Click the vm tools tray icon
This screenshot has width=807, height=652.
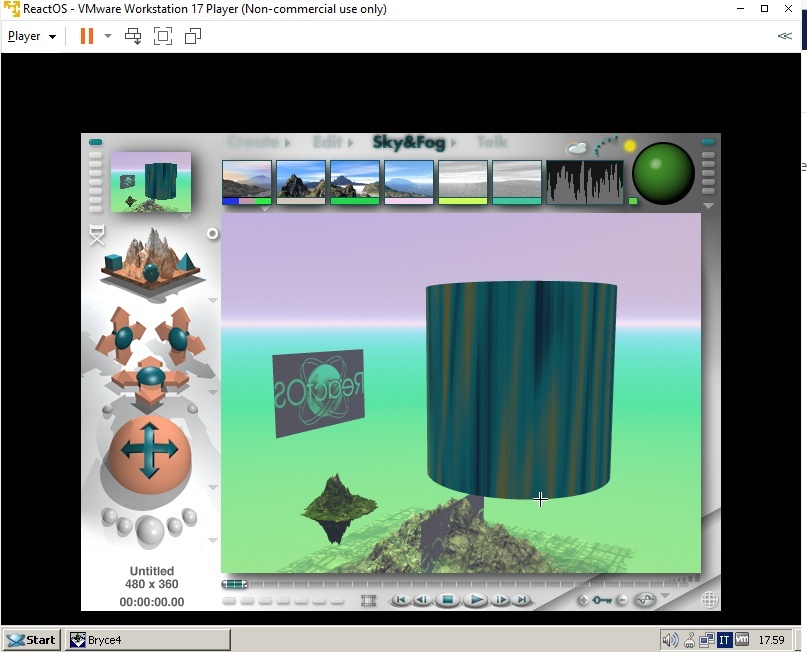point(742,639)
